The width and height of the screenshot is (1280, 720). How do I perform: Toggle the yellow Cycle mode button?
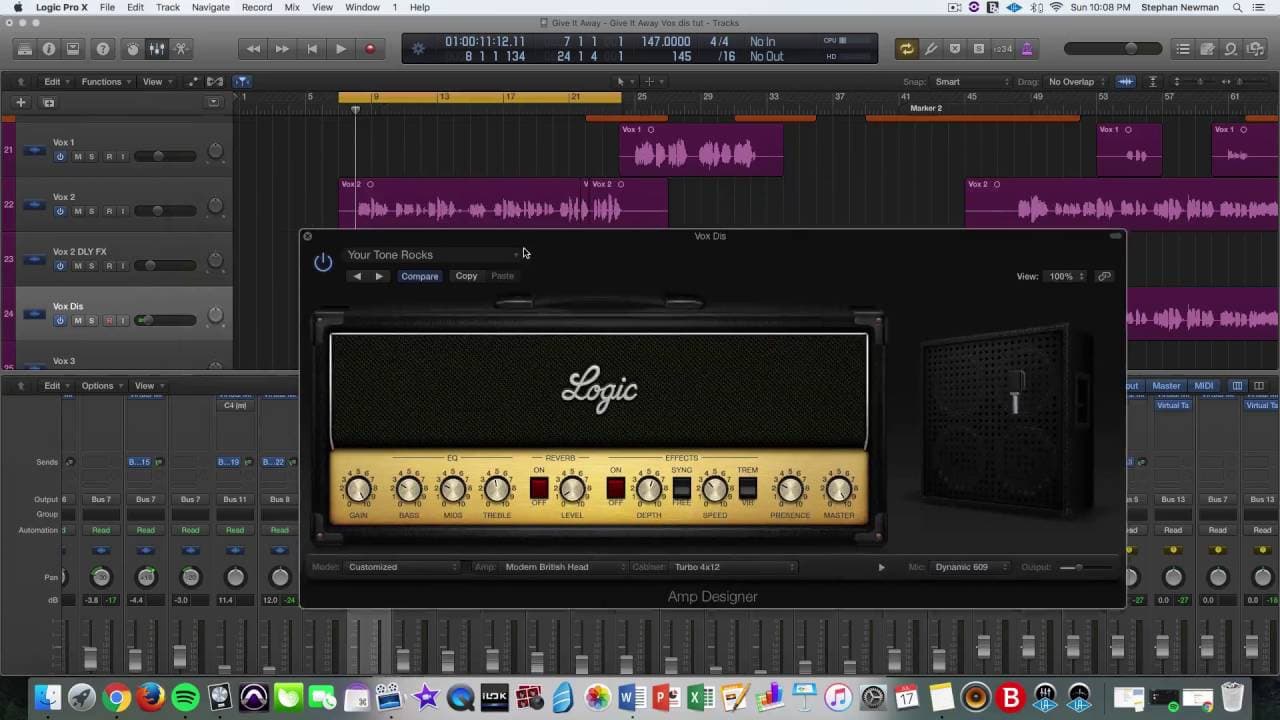[907, 48]
